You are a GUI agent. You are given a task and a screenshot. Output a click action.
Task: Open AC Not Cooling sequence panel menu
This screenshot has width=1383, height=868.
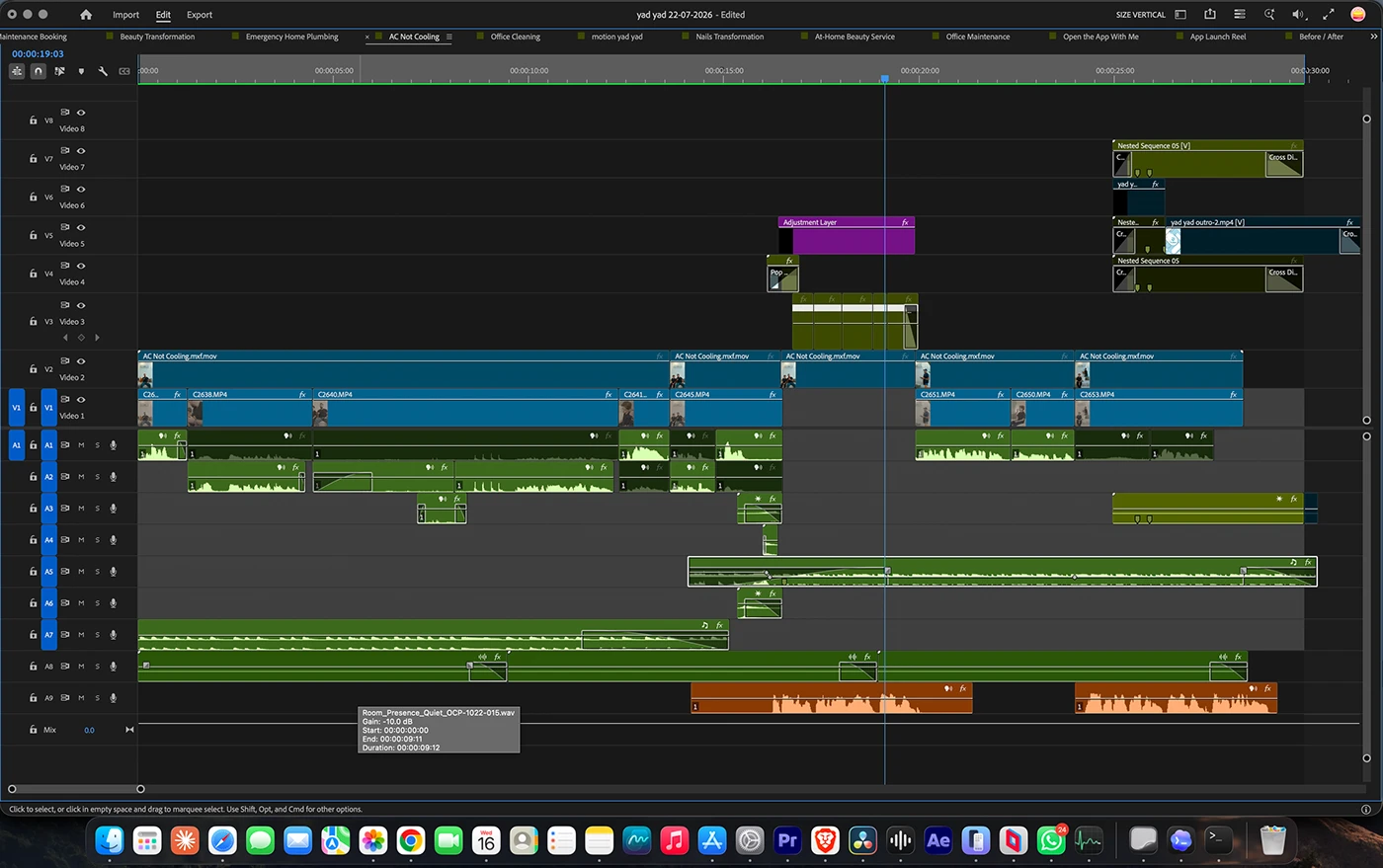tap(448, 37)
